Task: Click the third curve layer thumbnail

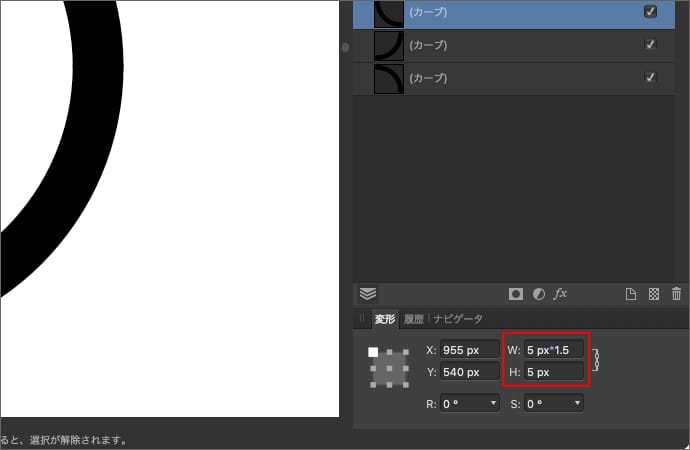Action: click(388, 78)
